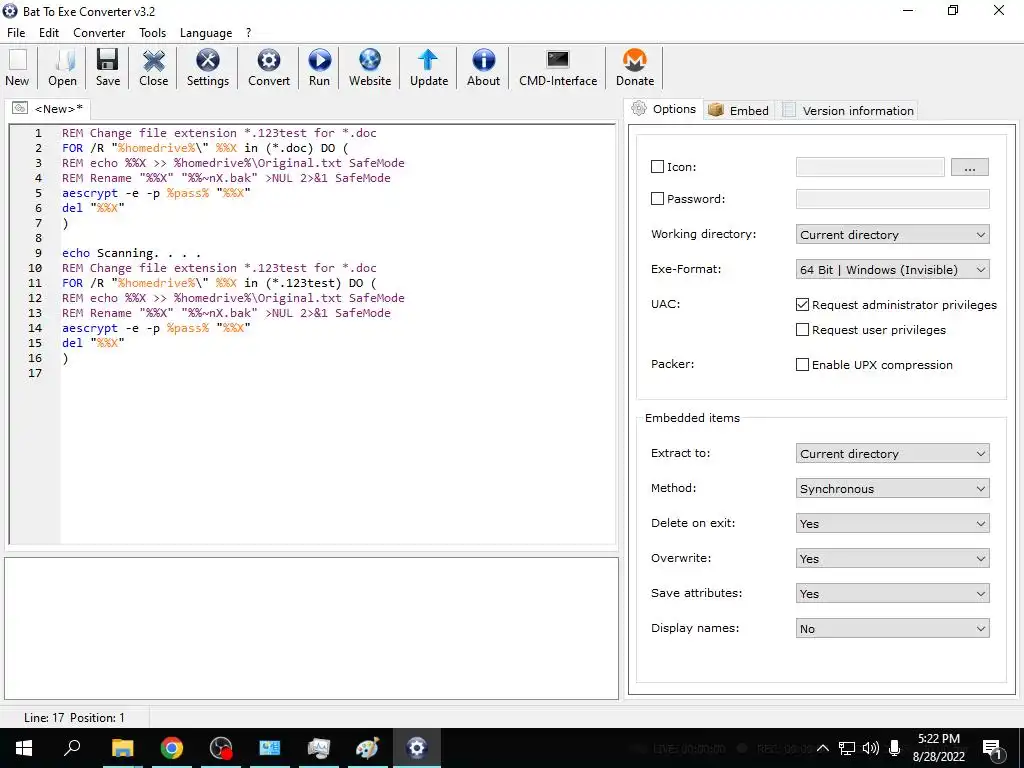
Task: Click line 9 'echo Scanning. . . .'
Action: tap(131, 253)
